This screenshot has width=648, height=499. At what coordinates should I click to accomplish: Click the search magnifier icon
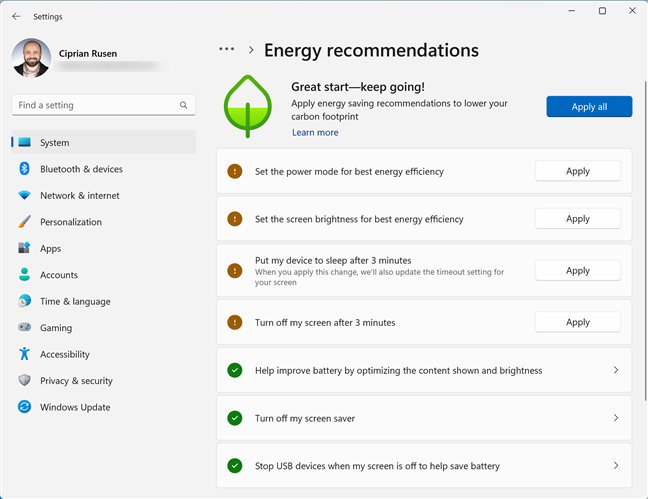click(x=183, y=105)
